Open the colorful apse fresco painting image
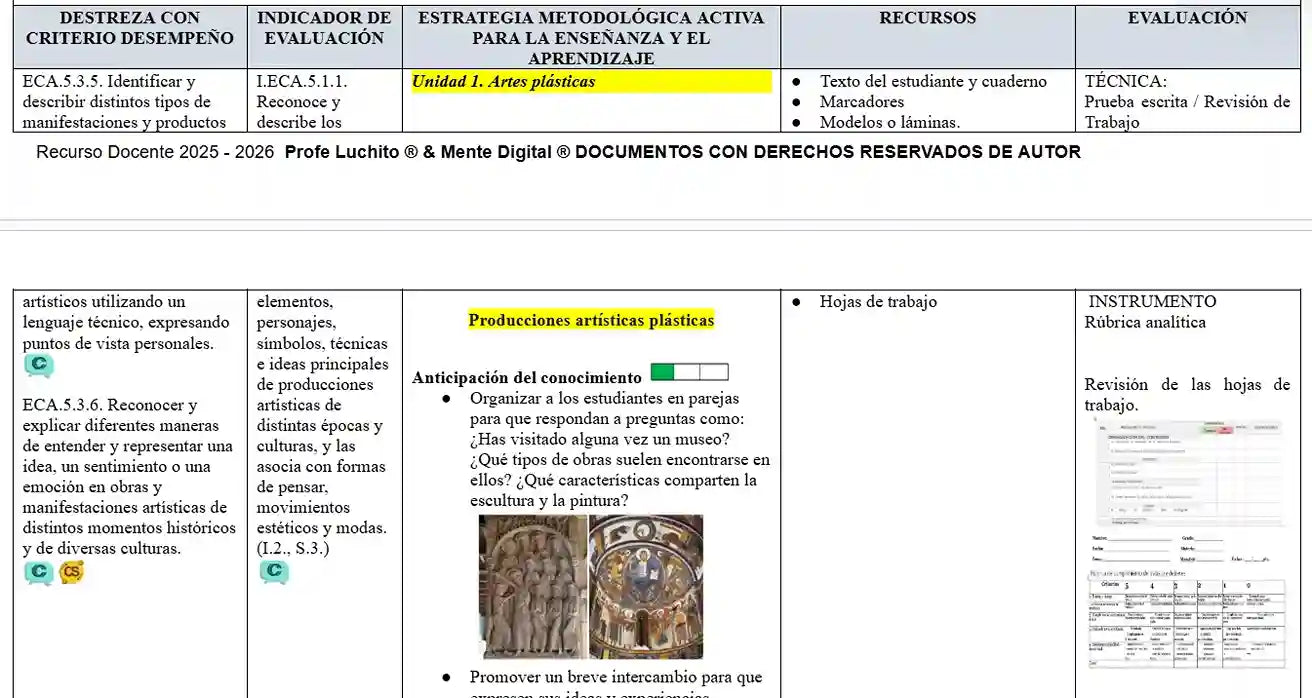Image resolution: width=1312 pixels, height=698 pixels. point(646,586)
